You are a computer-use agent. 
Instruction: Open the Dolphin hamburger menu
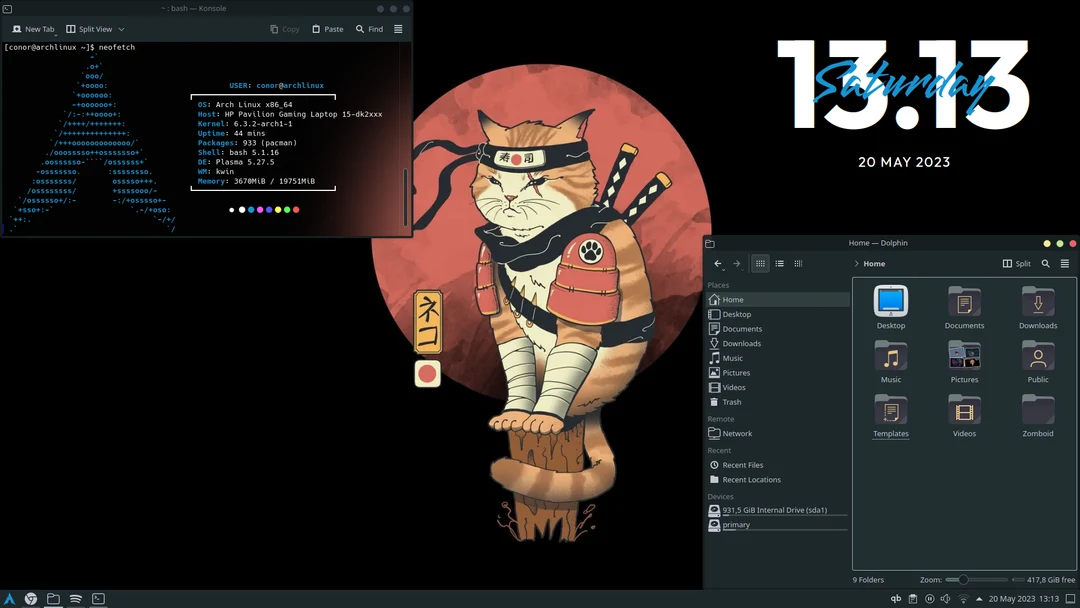click(1066, 263)
